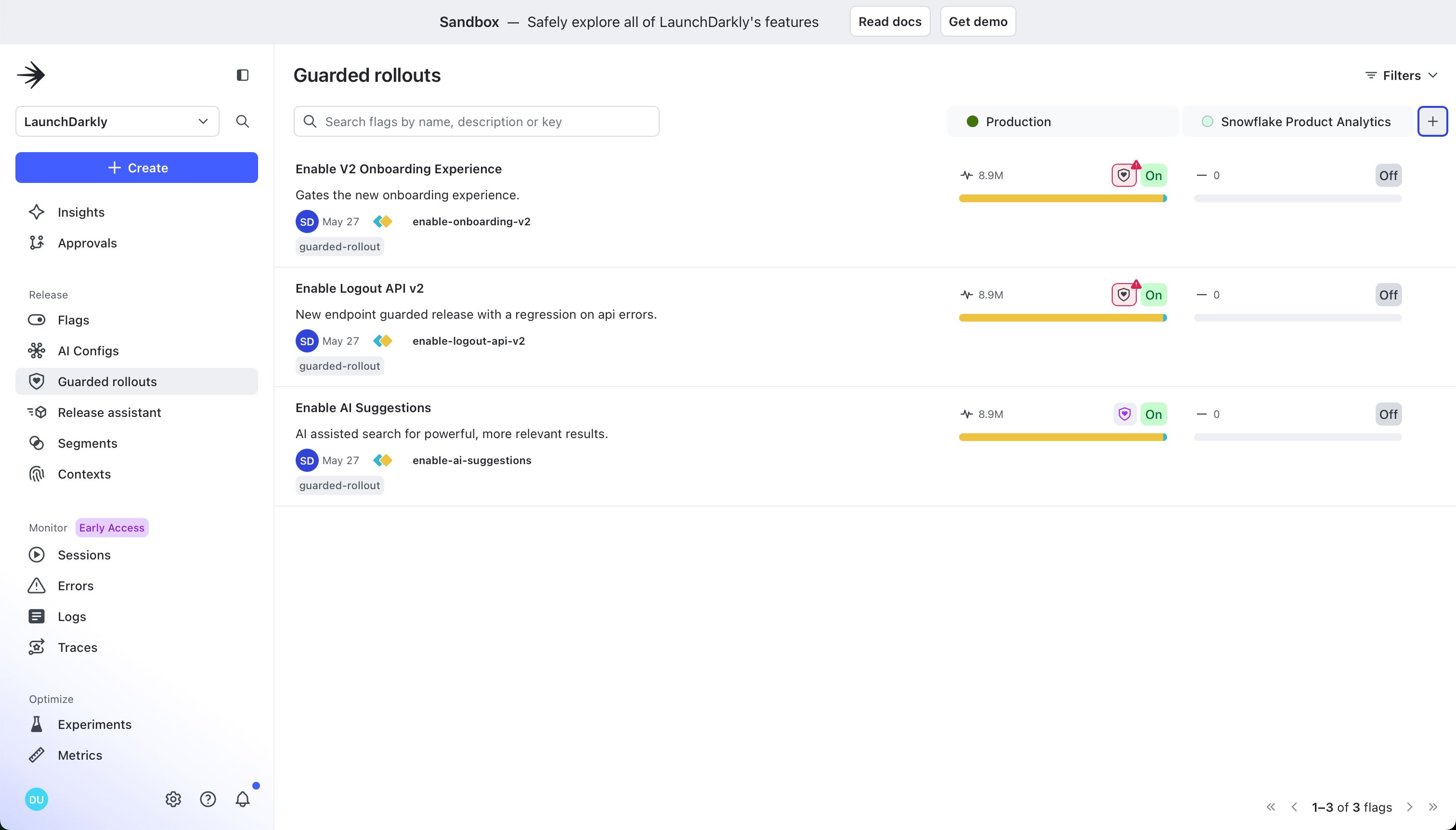Click guard shield alert for V2 Onboarding
The width and height of the screenshot is (1456, 830).
point(1124,176)
